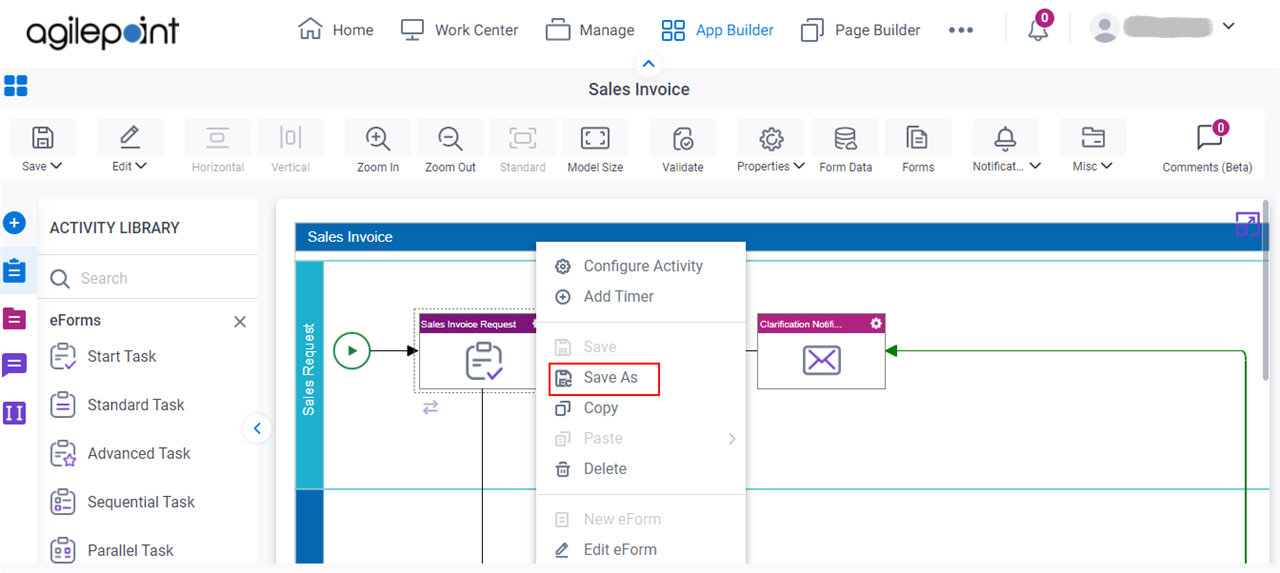1280x573 pixels.
Task: Expand the Edit dropdown arrow
Action: (141, 166)
